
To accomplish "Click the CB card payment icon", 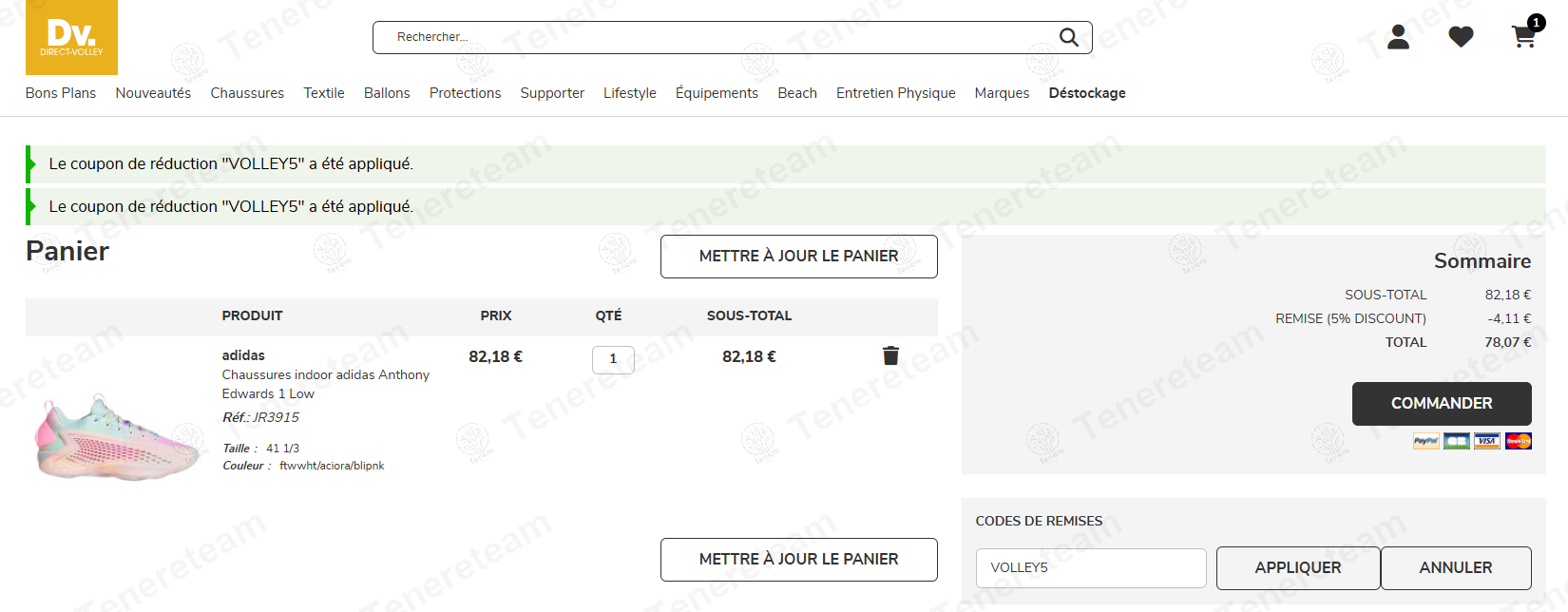I will point(1456,441).
